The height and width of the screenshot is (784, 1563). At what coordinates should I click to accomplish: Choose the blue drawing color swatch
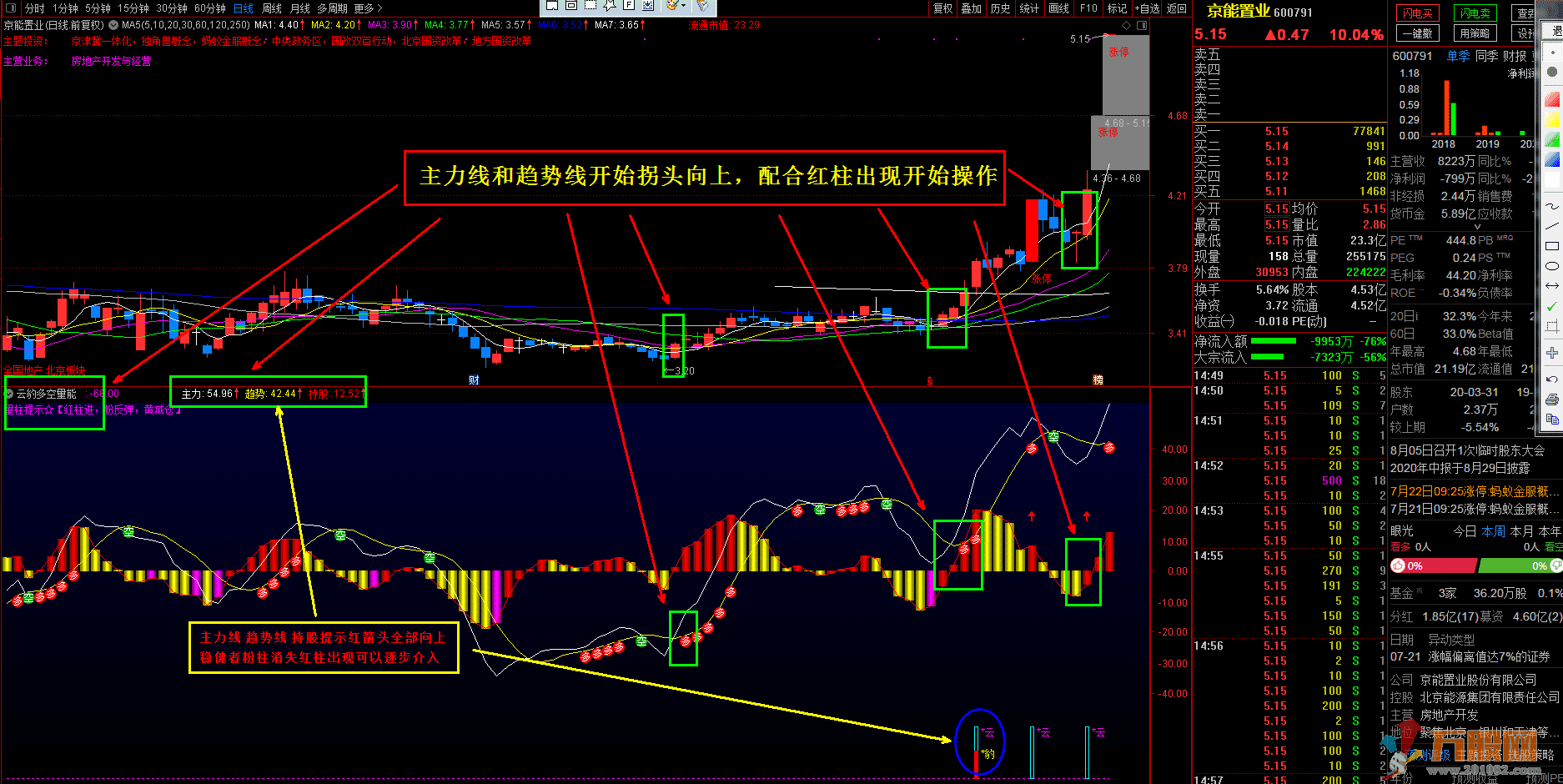pos(1552,159)
